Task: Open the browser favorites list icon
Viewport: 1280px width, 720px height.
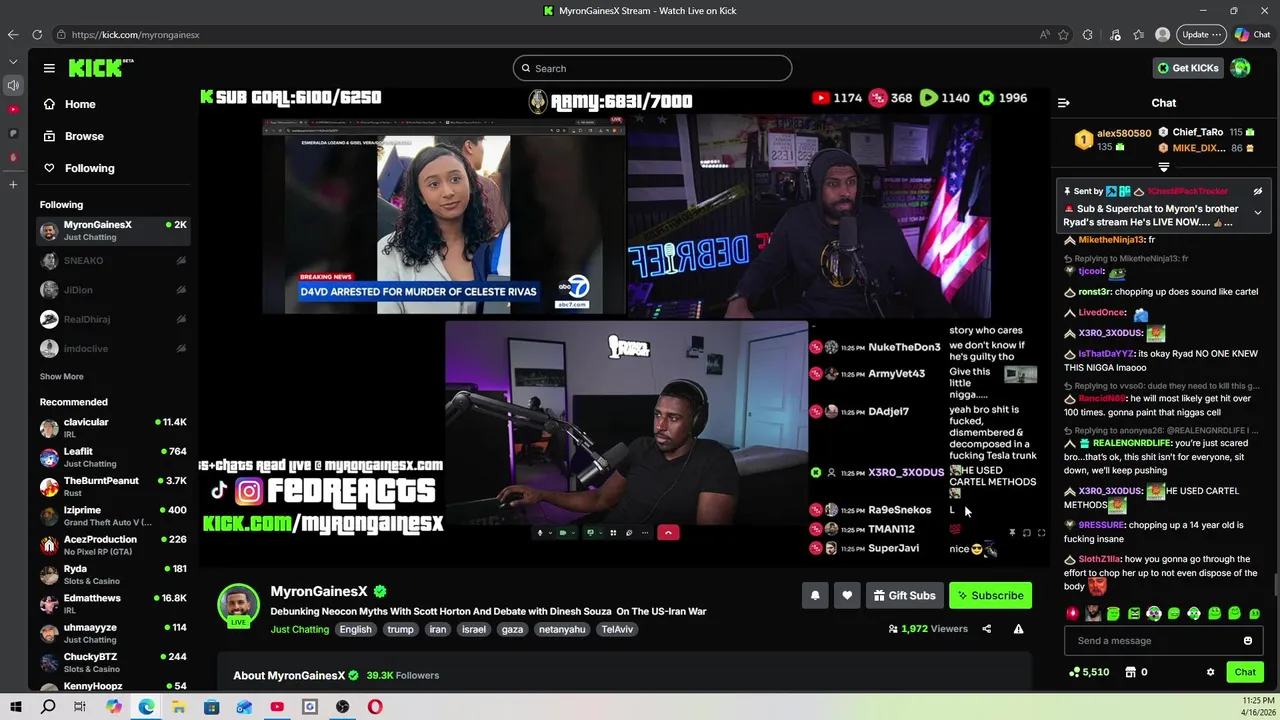Action: tap(1139, 34)
